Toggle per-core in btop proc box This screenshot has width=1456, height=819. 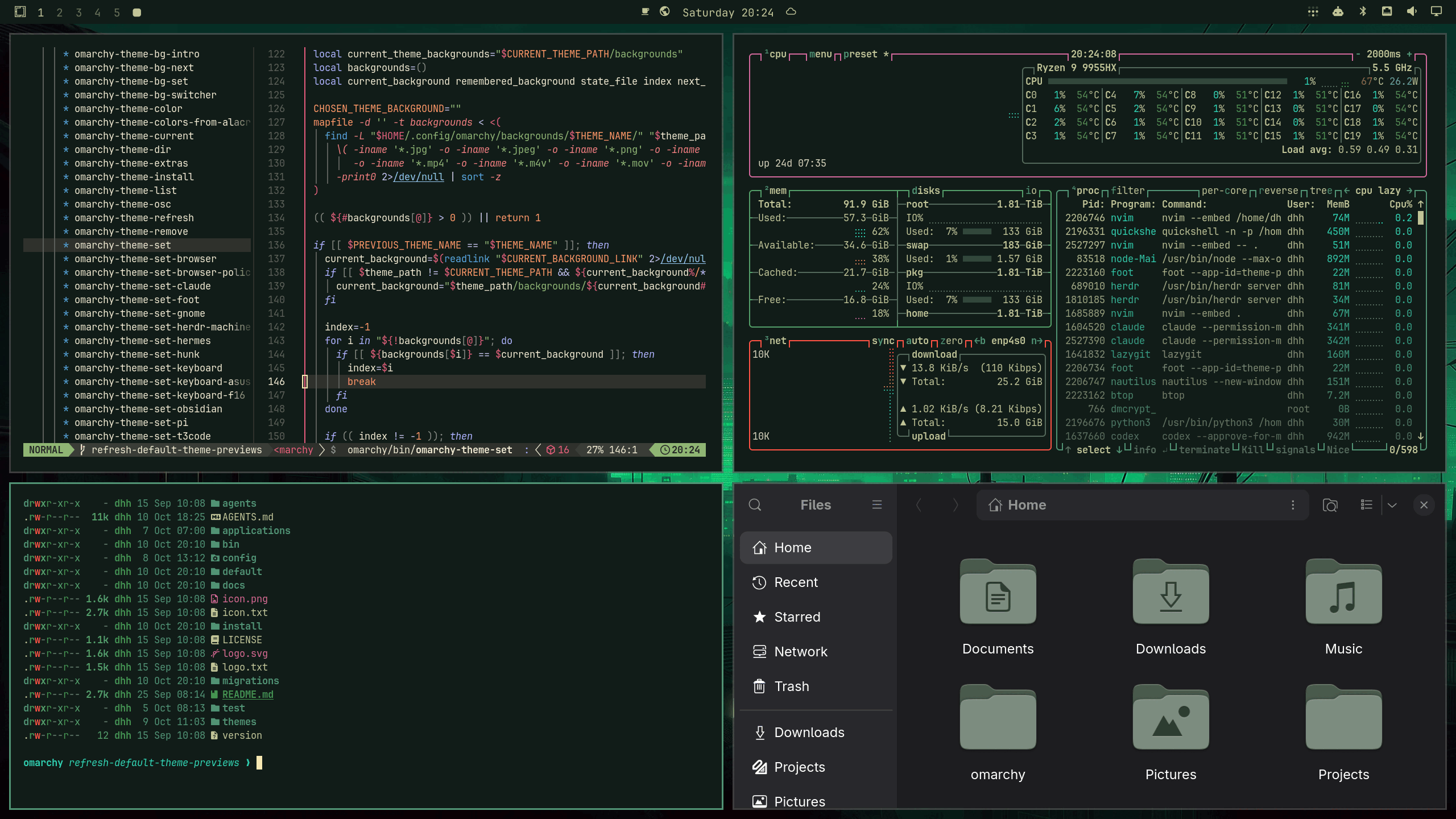pyautogui.click(x=1224, y=191)
